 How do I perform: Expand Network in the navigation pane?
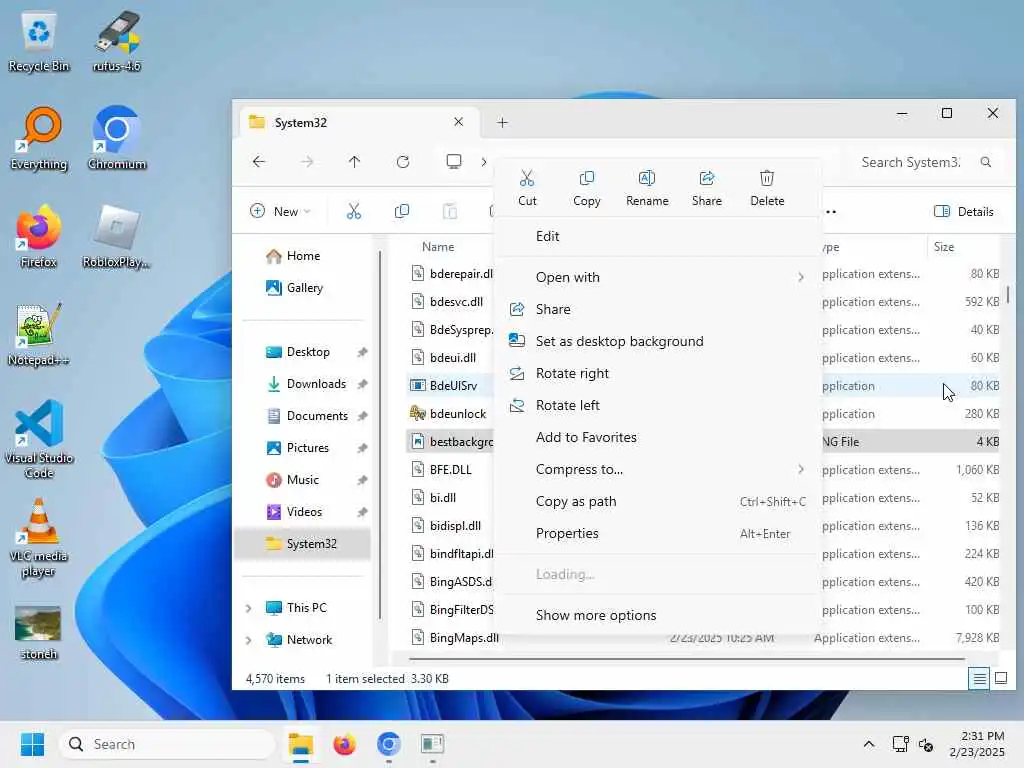coord(248,640)
